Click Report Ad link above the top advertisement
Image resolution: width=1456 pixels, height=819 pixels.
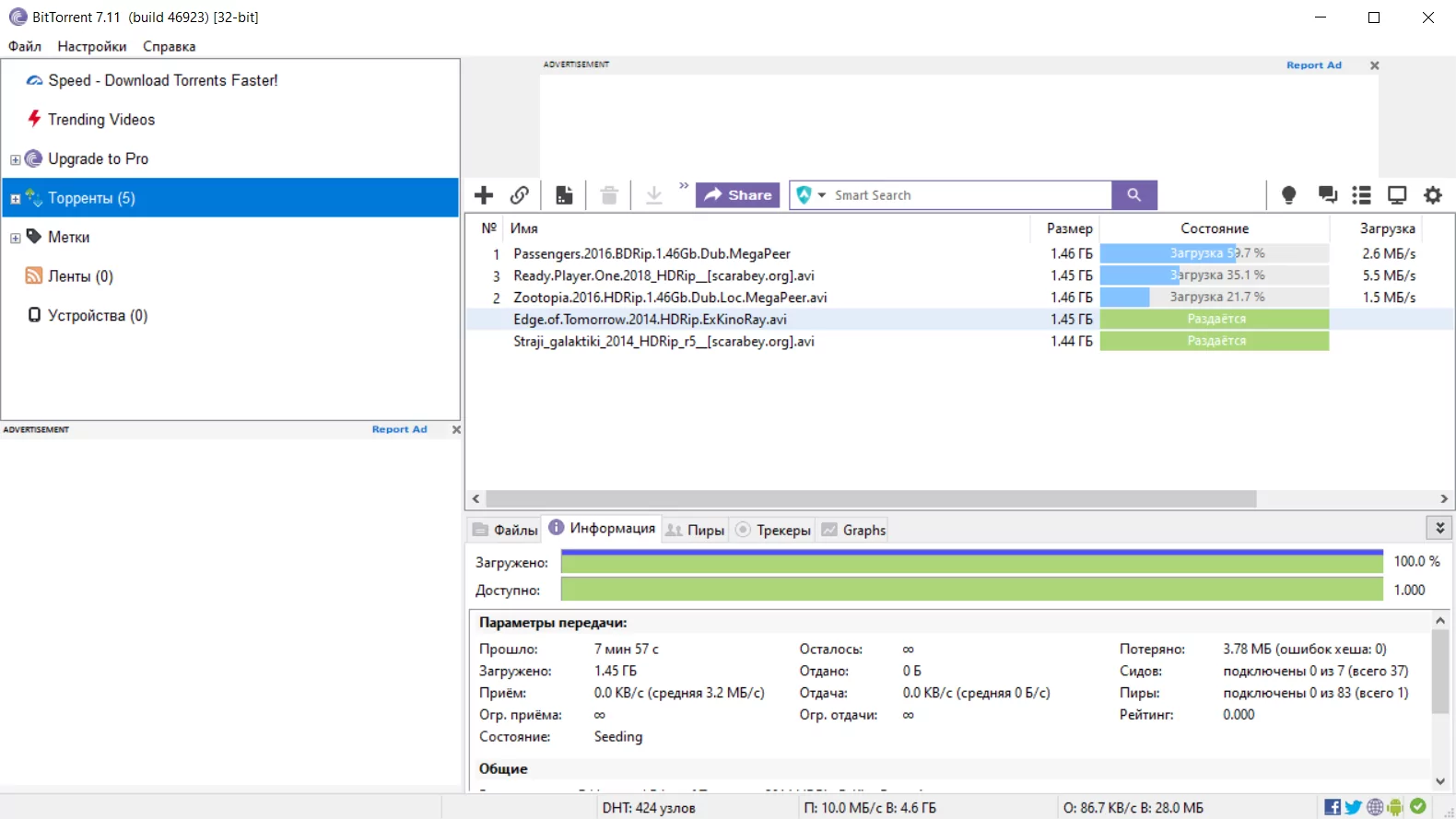coord(1314,65)
